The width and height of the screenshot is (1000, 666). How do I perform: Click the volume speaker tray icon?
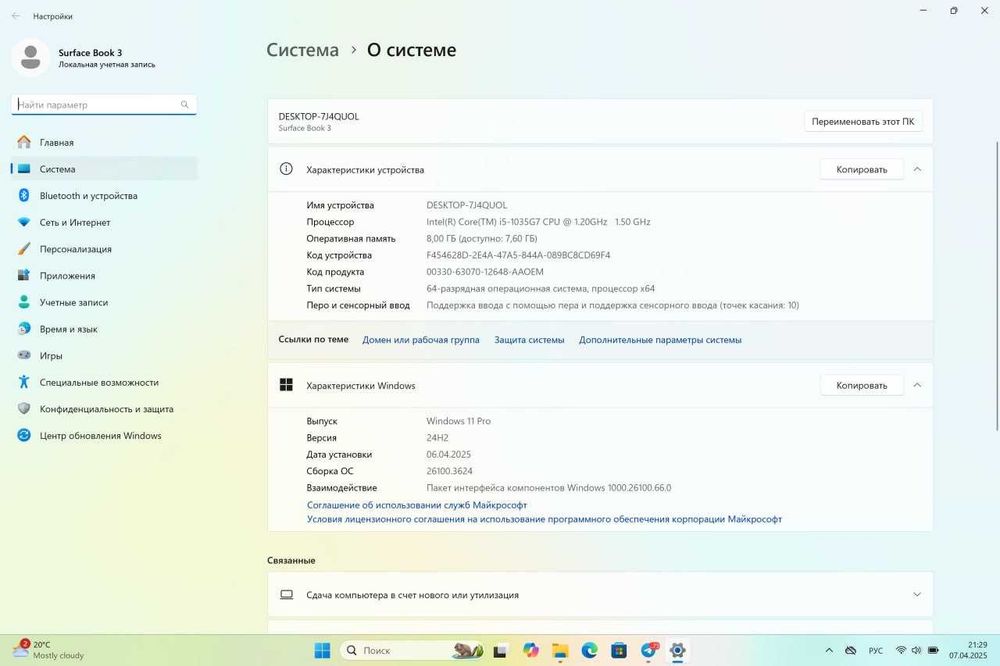(916, 650)
